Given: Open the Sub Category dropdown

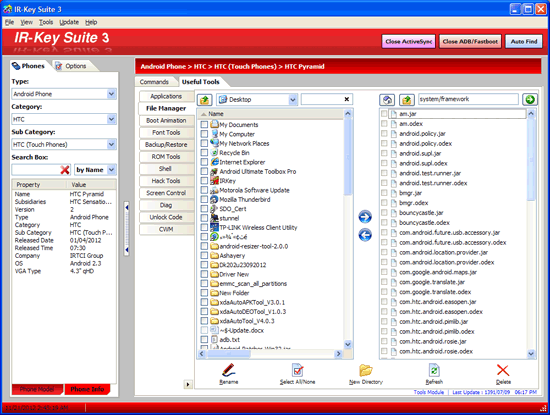Looking at the screenshot, I should 111,144.
